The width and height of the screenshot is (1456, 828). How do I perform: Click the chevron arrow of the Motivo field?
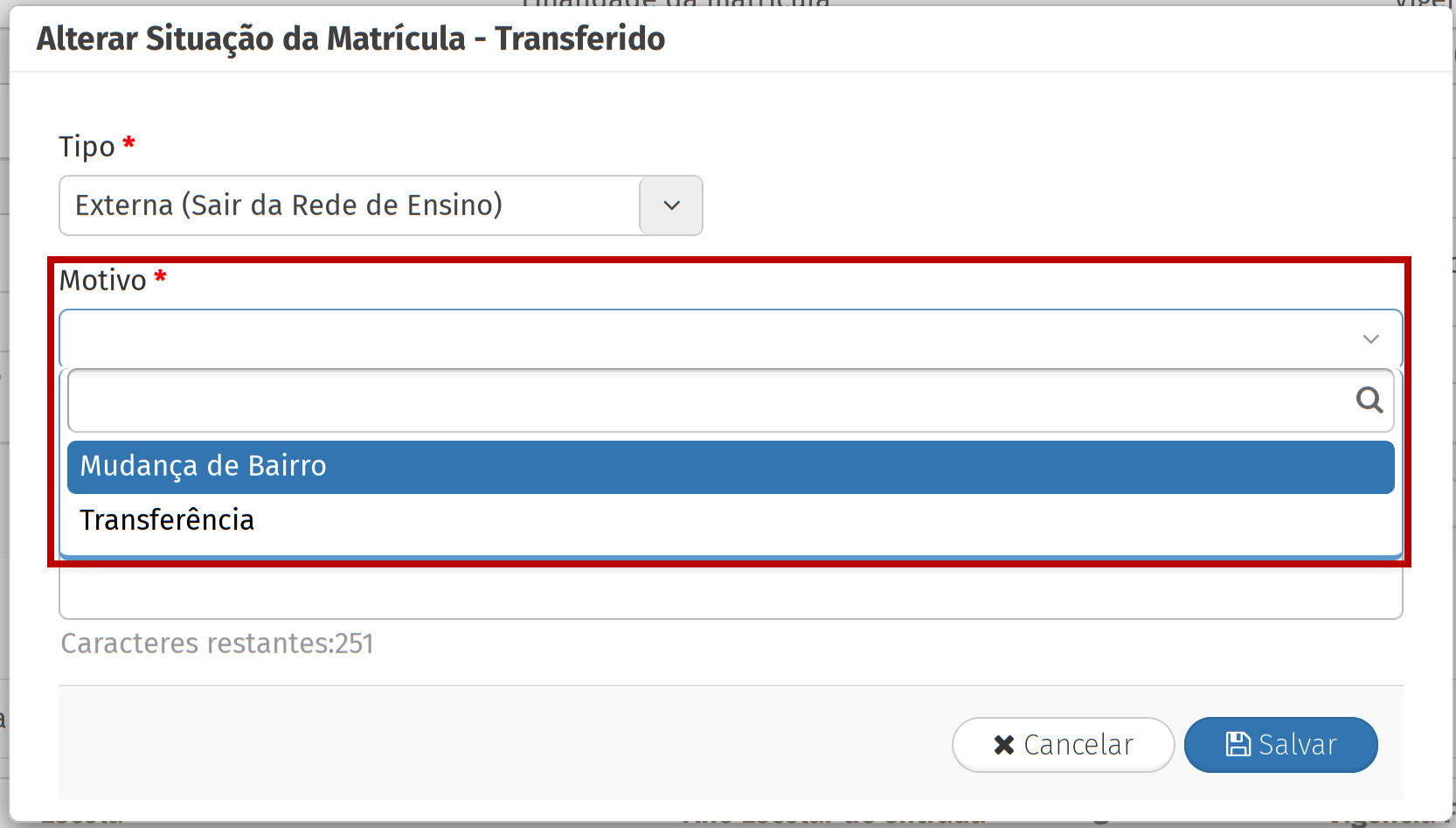coord(1370,339)
